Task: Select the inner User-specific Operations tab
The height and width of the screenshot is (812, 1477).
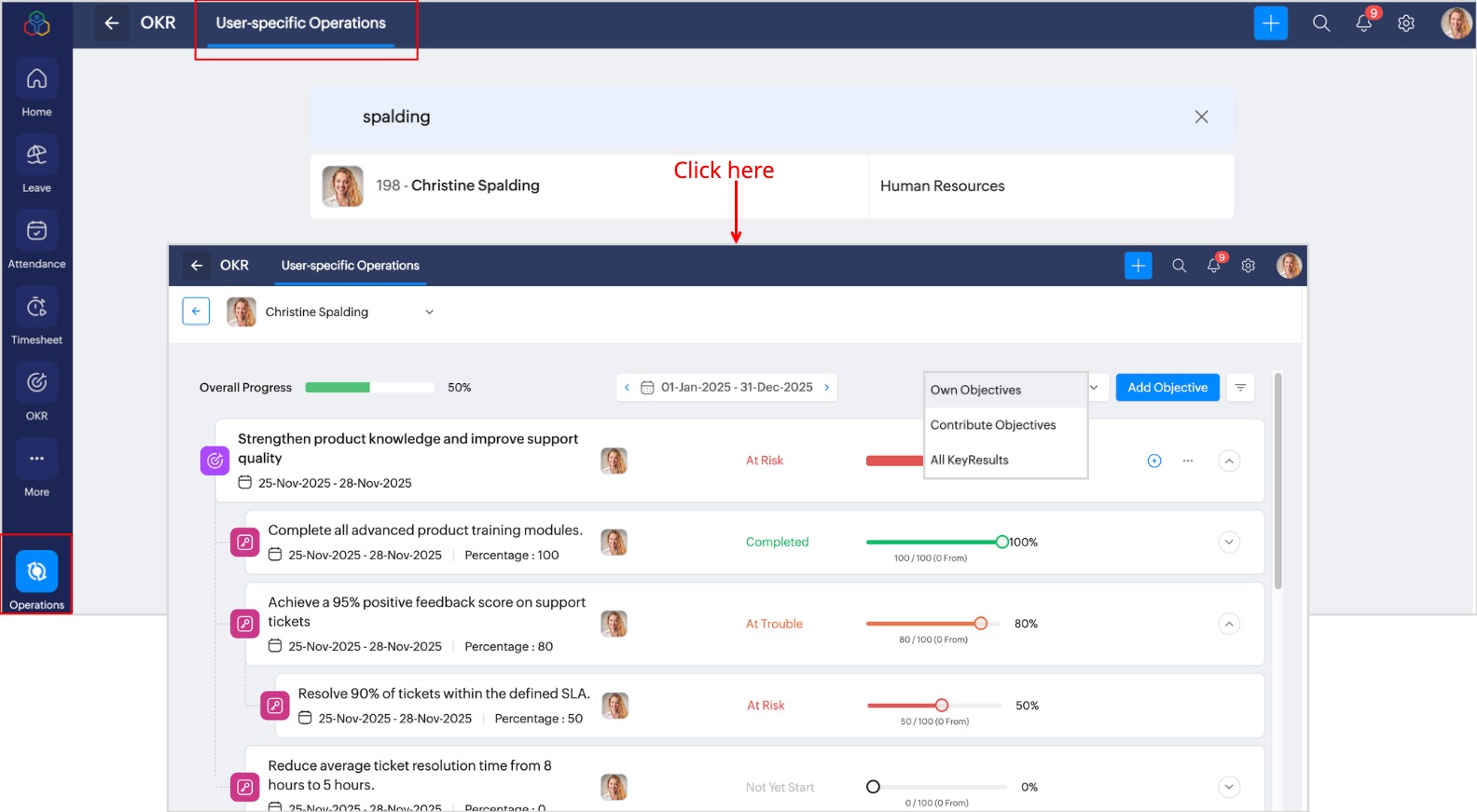Action: coord(351,266)
